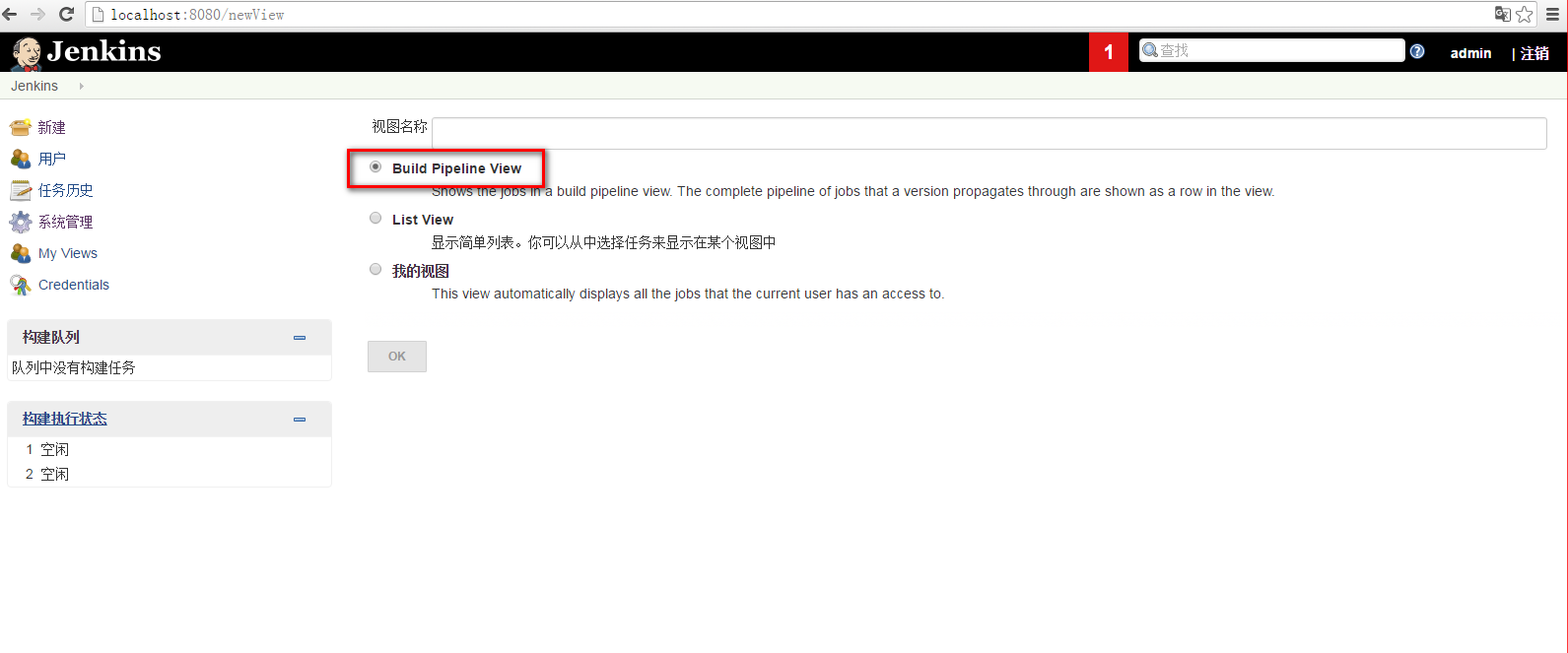
Task: Click the 注销 logout link
Action: pos(1534,53)
